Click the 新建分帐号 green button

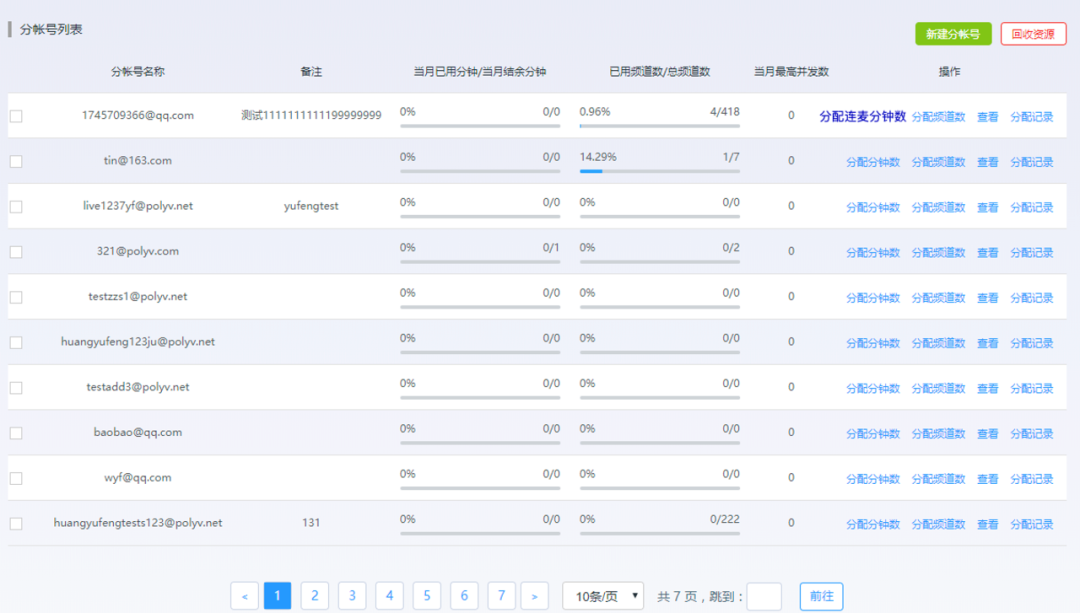coord(952,34)
